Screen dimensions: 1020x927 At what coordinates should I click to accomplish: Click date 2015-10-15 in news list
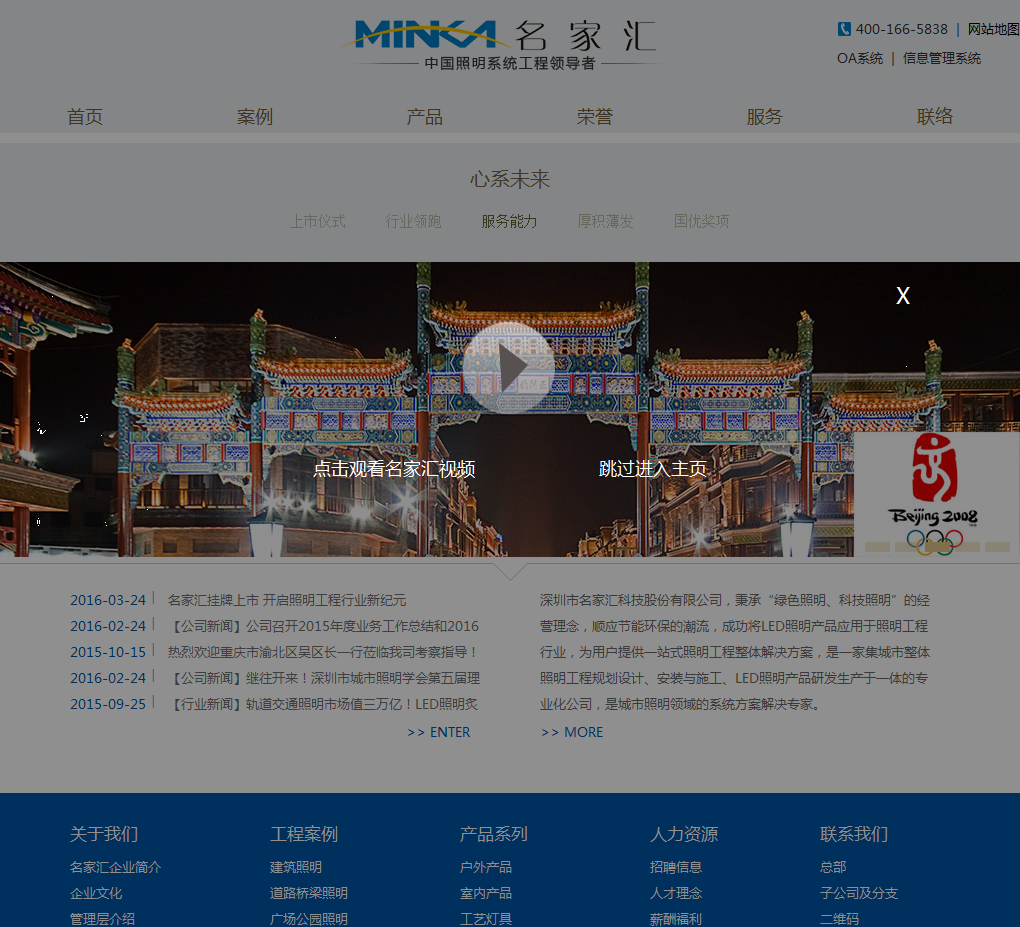(108, 652)
